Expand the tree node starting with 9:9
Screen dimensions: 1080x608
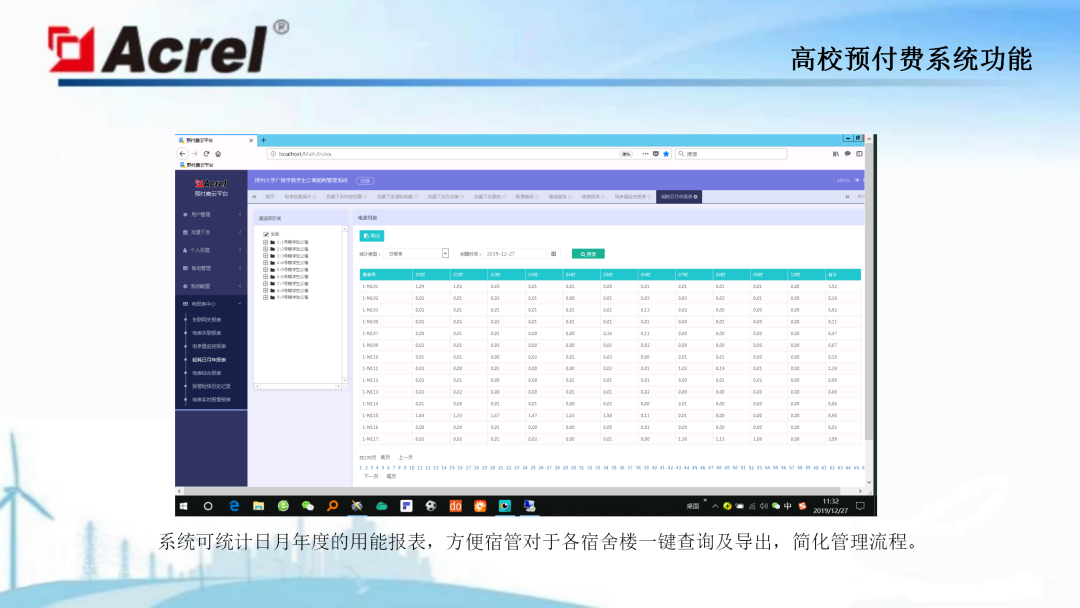pos(265,297)
